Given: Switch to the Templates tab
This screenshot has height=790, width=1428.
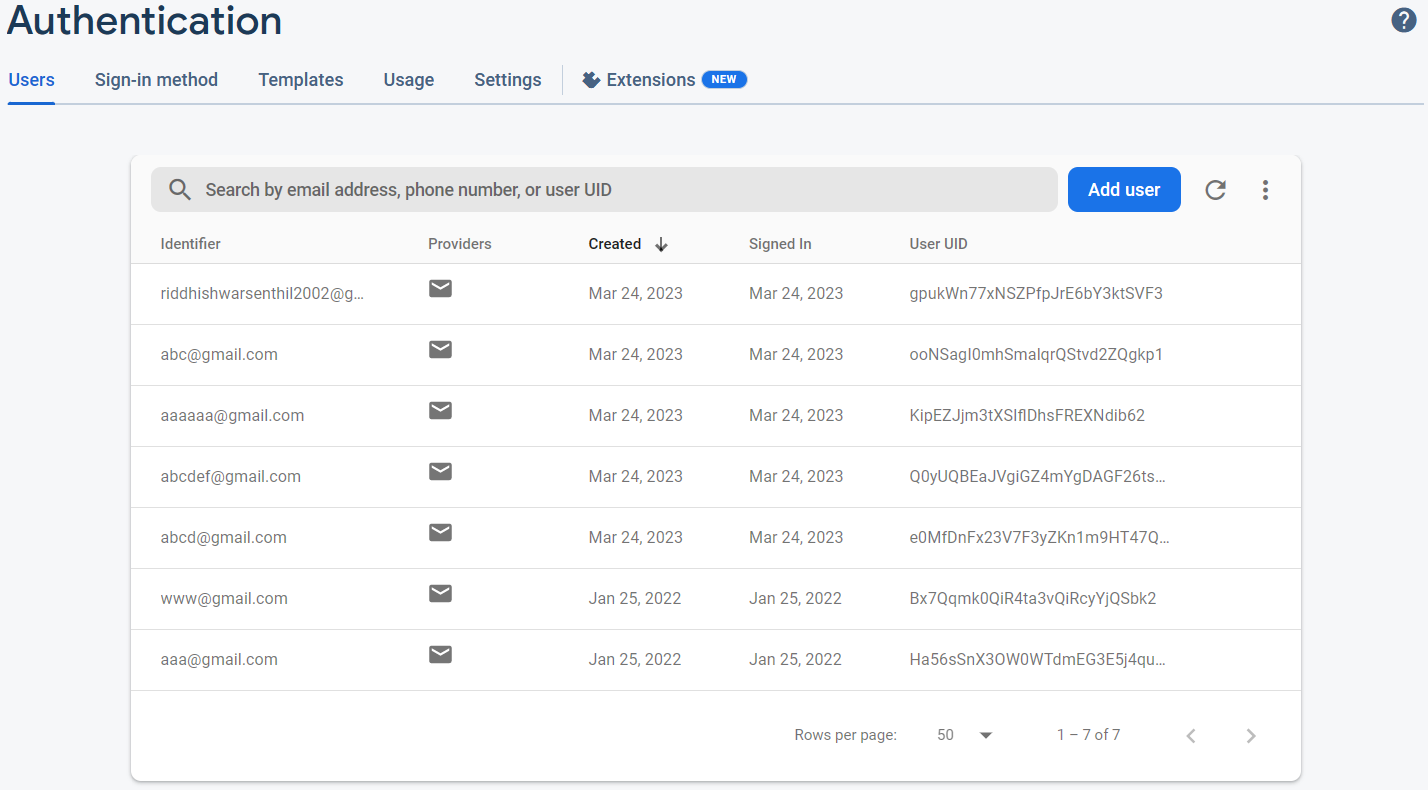Looking at the screenshot, I should (x=301, y=80).
